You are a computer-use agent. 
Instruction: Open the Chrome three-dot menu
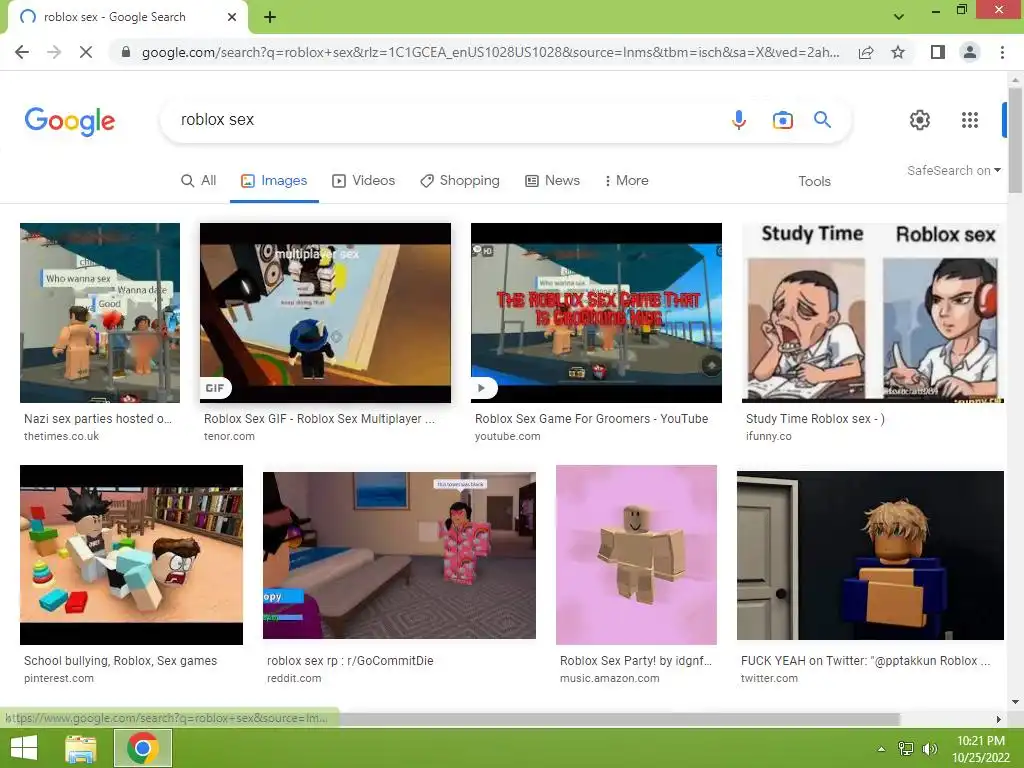(1002, 52)
